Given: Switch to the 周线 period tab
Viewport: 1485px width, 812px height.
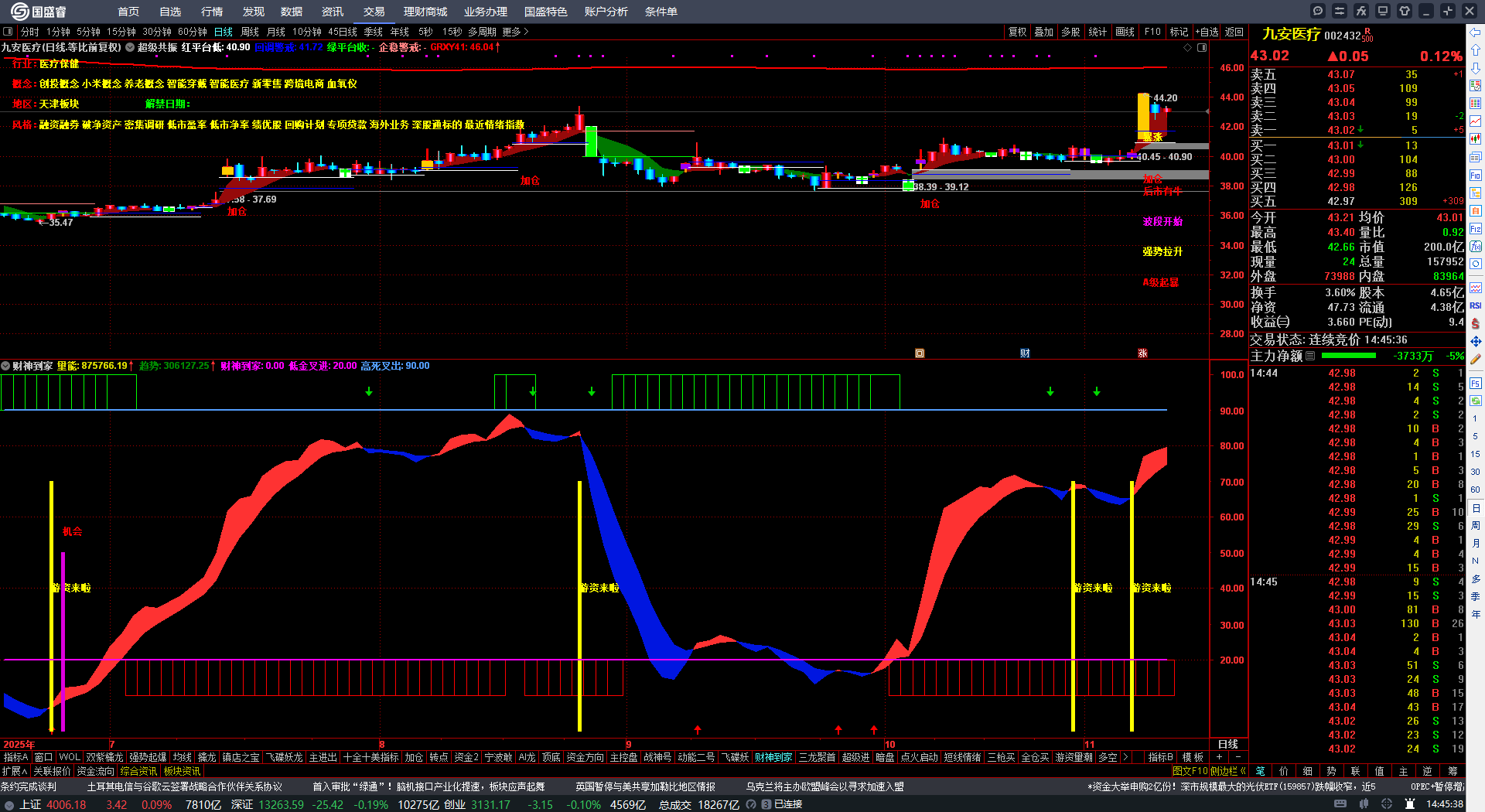Looking at the screenshot, I should pos(250,32).
